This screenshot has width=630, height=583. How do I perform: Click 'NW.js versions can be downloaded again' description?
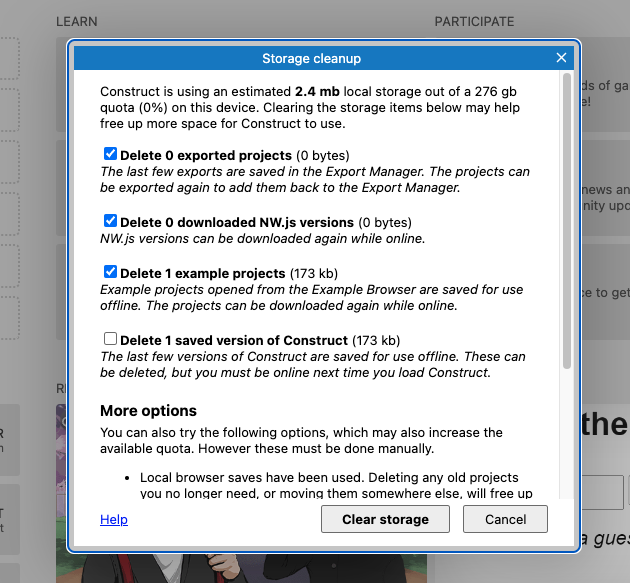[262, 239]
